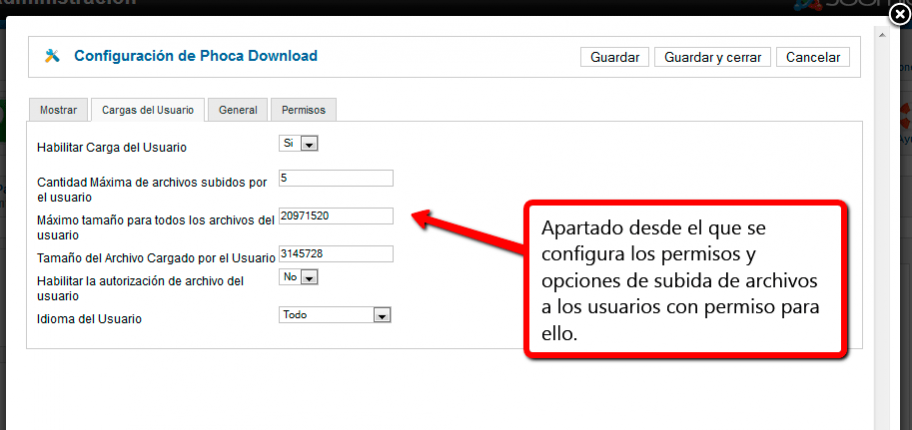Click the Guardar button
Screen dimensions: 912x430
[615, 58]
